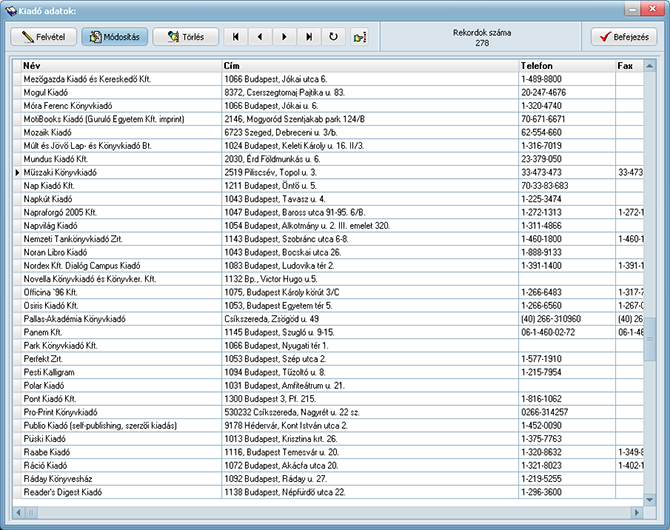Click the Befejezés button
Screen dimensions: 670x530
pyautogui.click(x=624, y=37)
